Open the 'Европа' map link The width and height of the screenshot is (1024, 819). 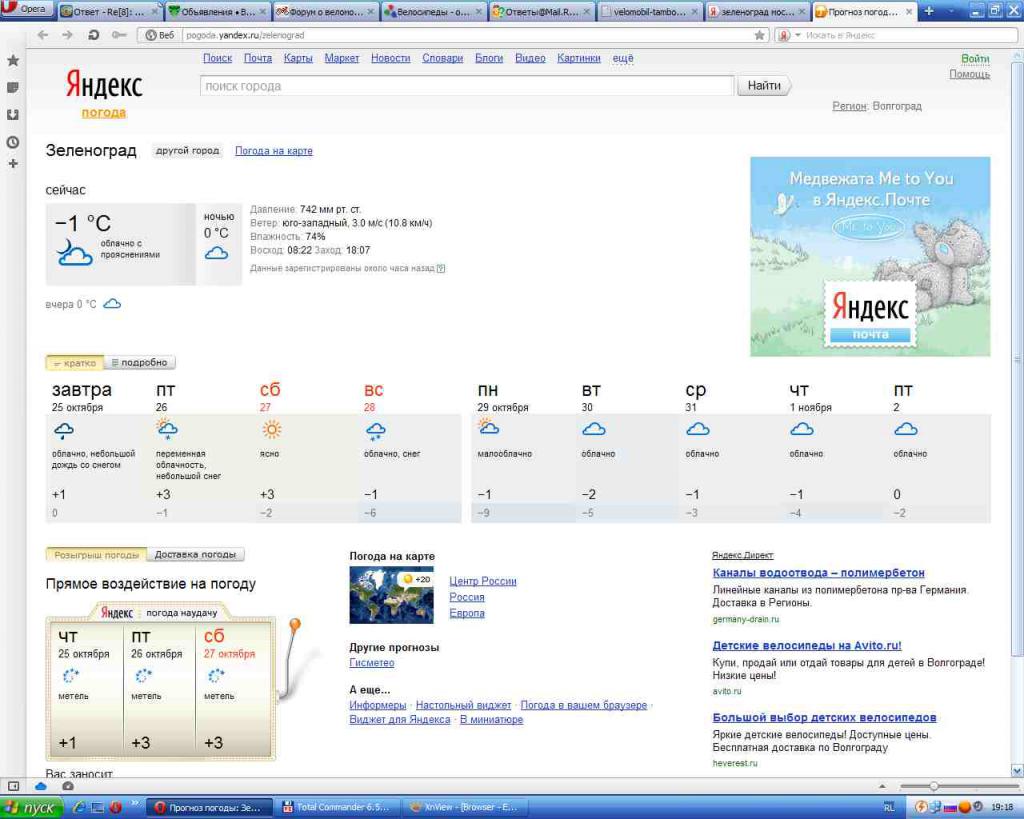pyautogui.click(x=467, y=613)
